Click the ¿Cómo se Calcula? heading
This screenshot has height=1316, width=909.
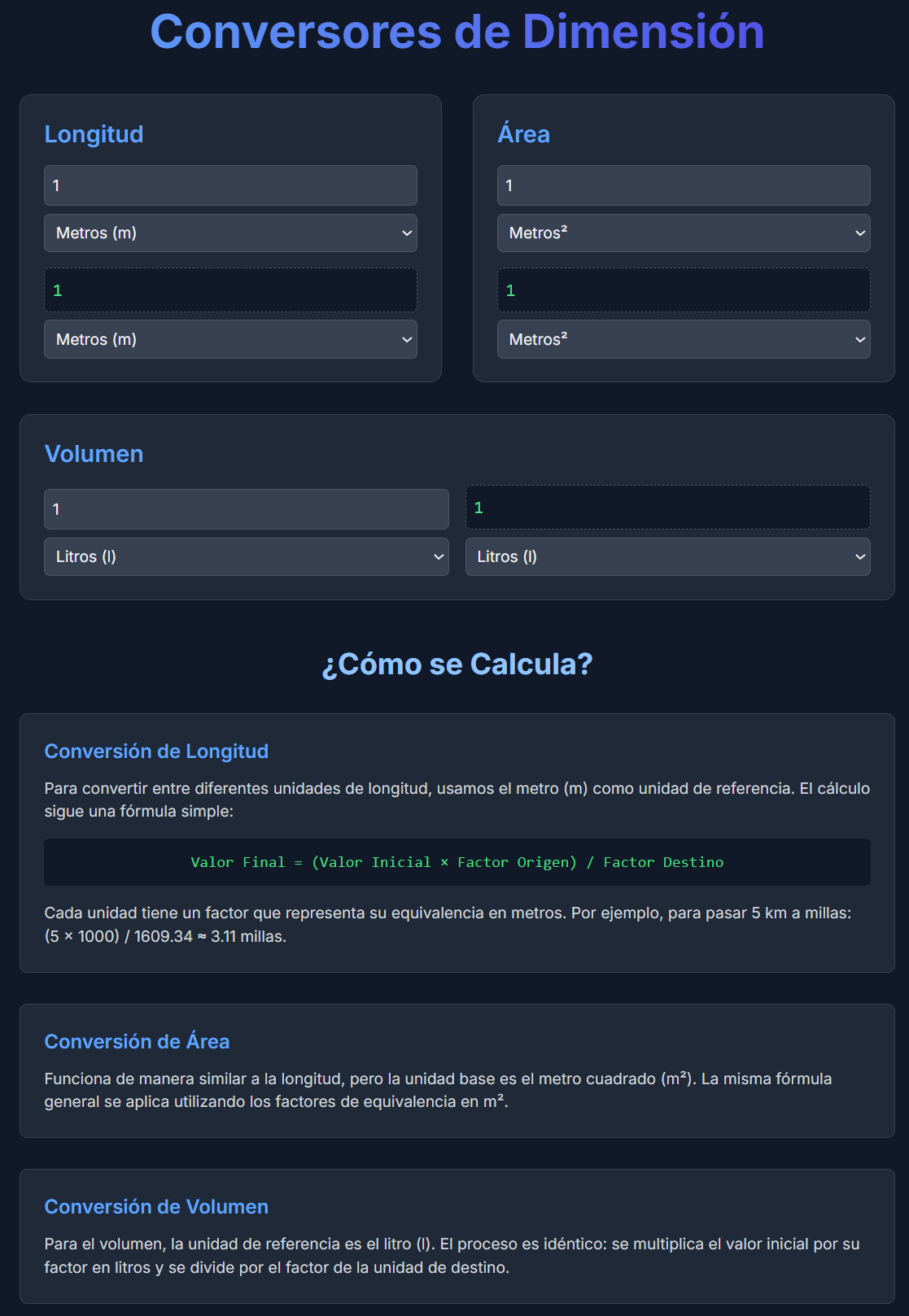tap(457, 665)
